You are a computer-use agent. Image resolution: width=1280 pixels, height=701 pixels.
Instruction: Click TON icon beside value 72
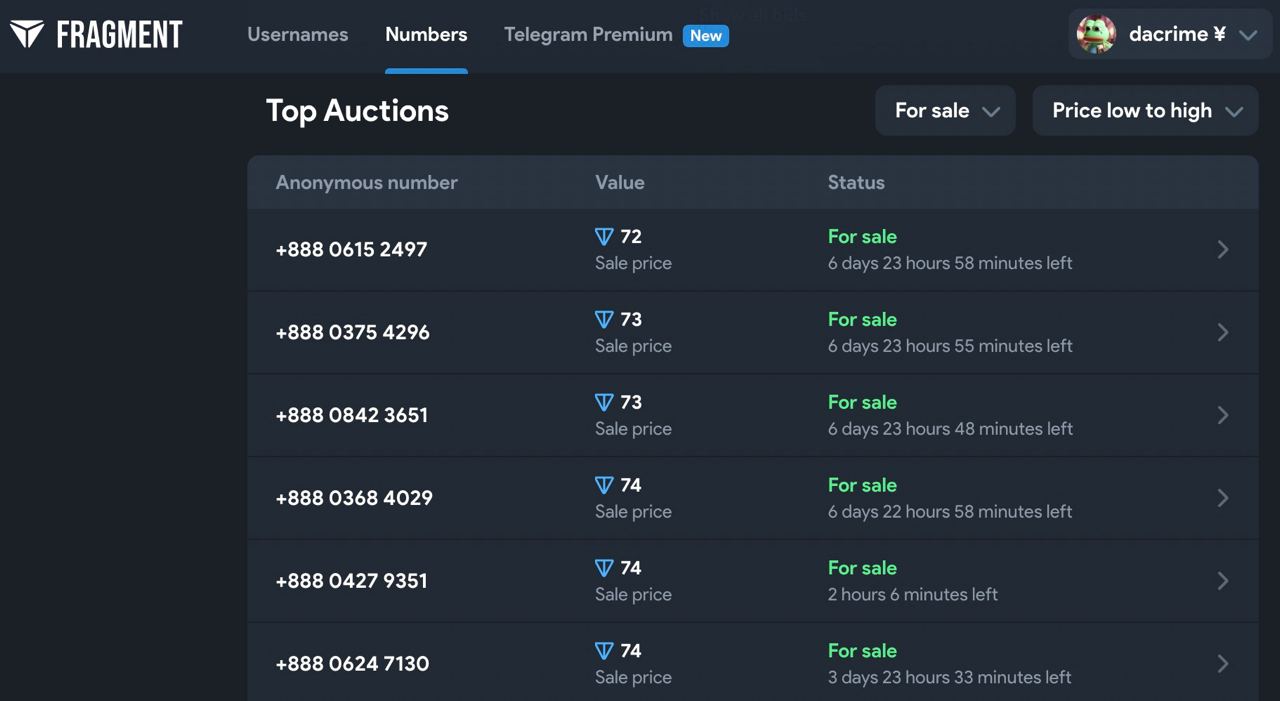(604, 237)
